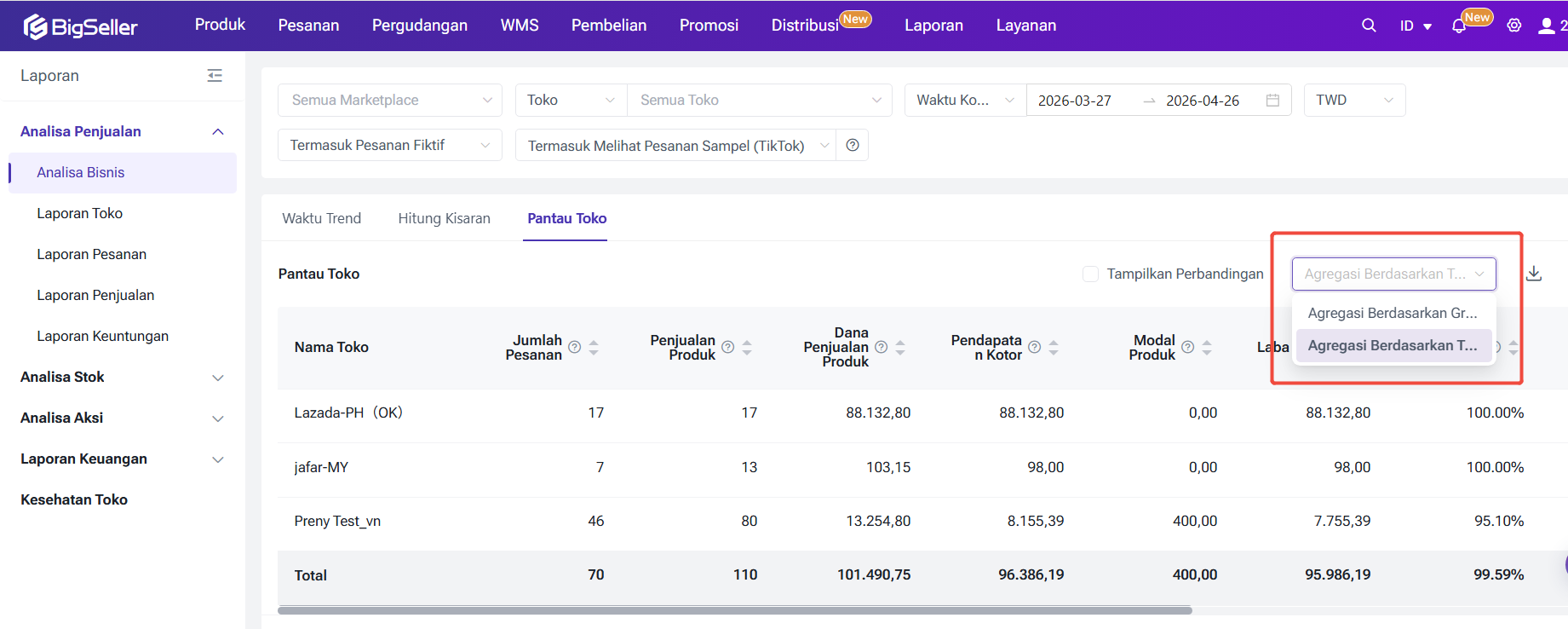Screen dimensions: 1568x629
Task: Click the horizontal table scrollbar
Action: click(734, 610)
